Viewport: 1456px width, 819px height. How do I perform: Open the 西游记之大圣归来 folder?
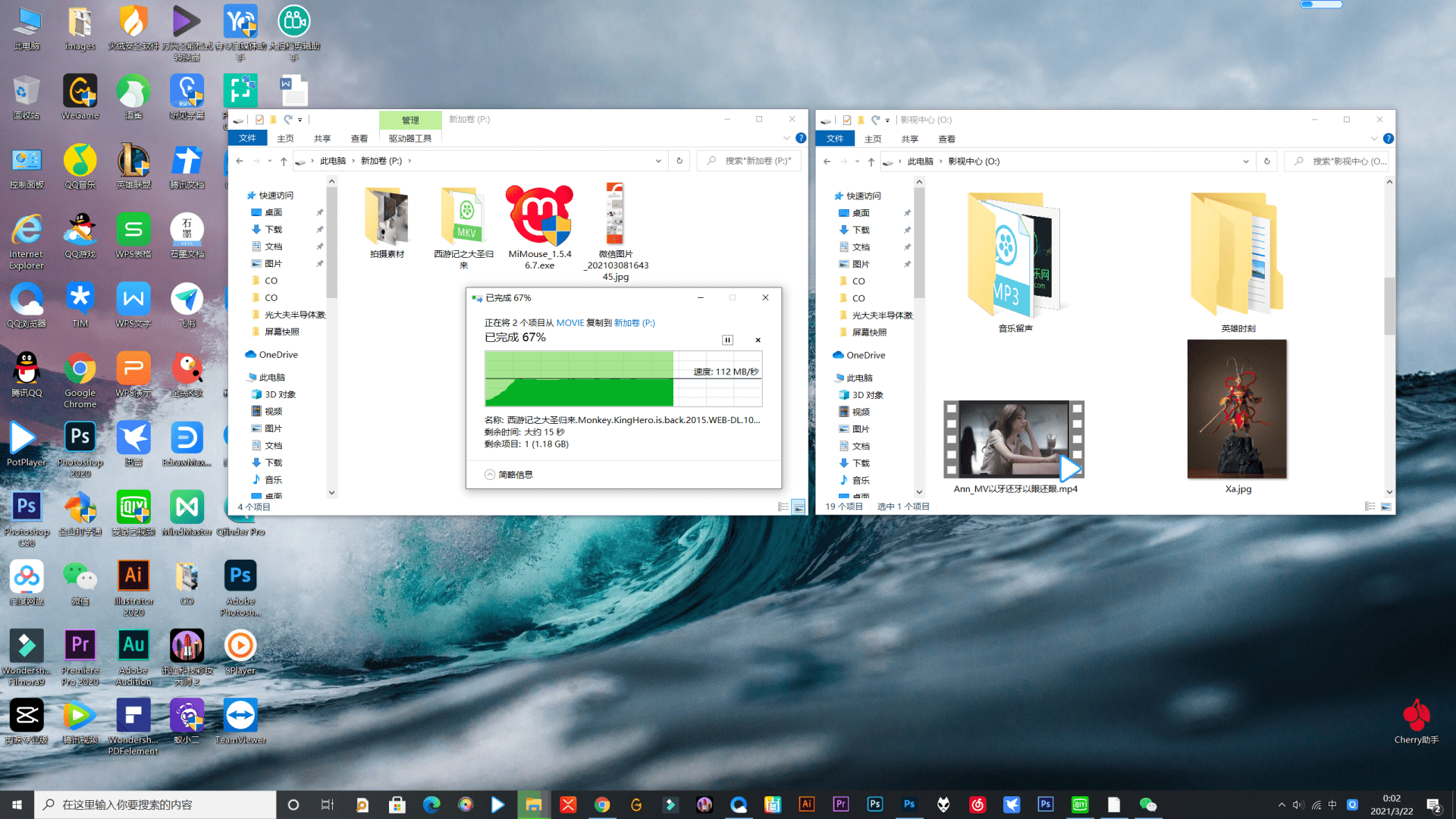coord(463,215)
